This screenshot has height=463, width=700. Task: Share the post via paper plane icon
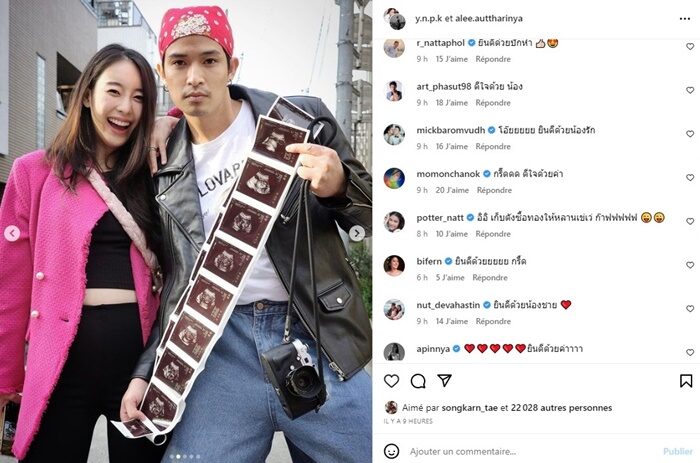click(x=444, y=380)
